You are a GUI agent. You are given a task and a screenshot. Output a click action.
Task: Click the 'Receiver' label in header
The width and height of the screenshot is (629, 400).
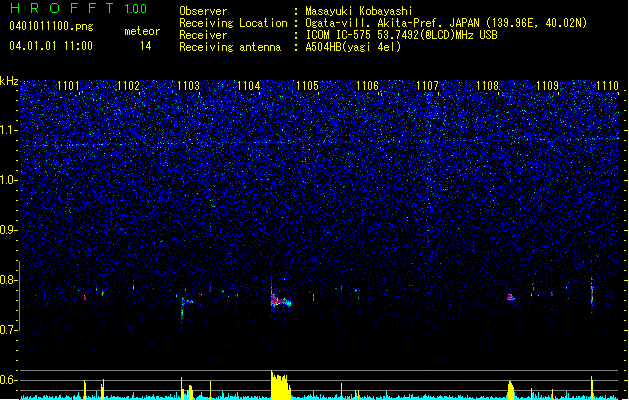pyautogui.click(x=203, y=35)
